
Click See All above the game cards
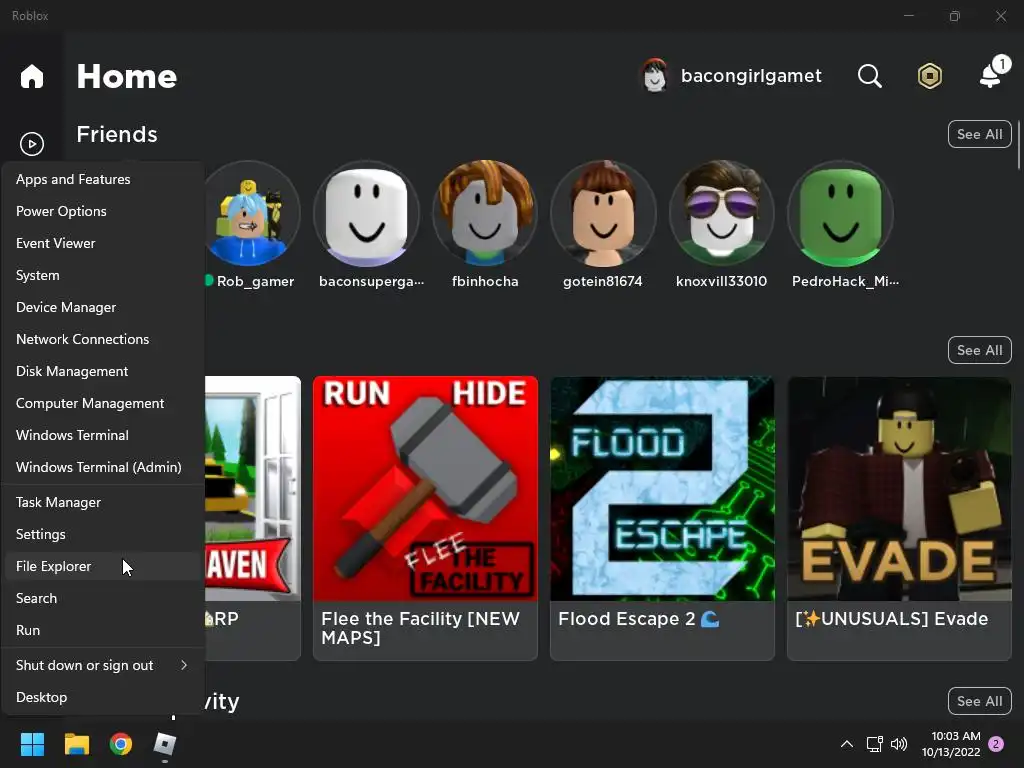[979, 350]
